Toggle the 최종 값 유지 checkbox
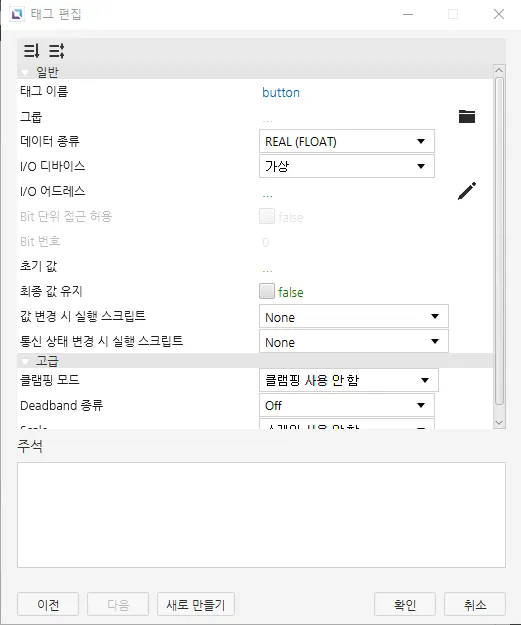The image size is (521, 625). (x=267, y=291)
